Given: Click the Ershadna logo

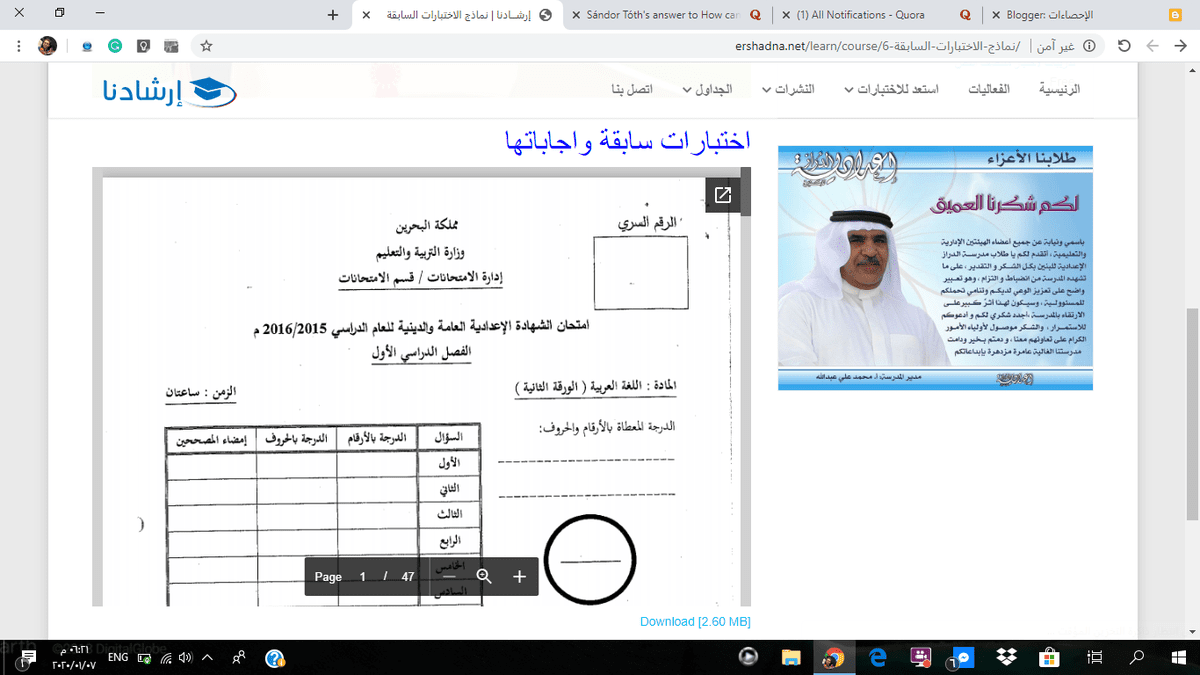Looking at the screenshot, I should point(170,92).
